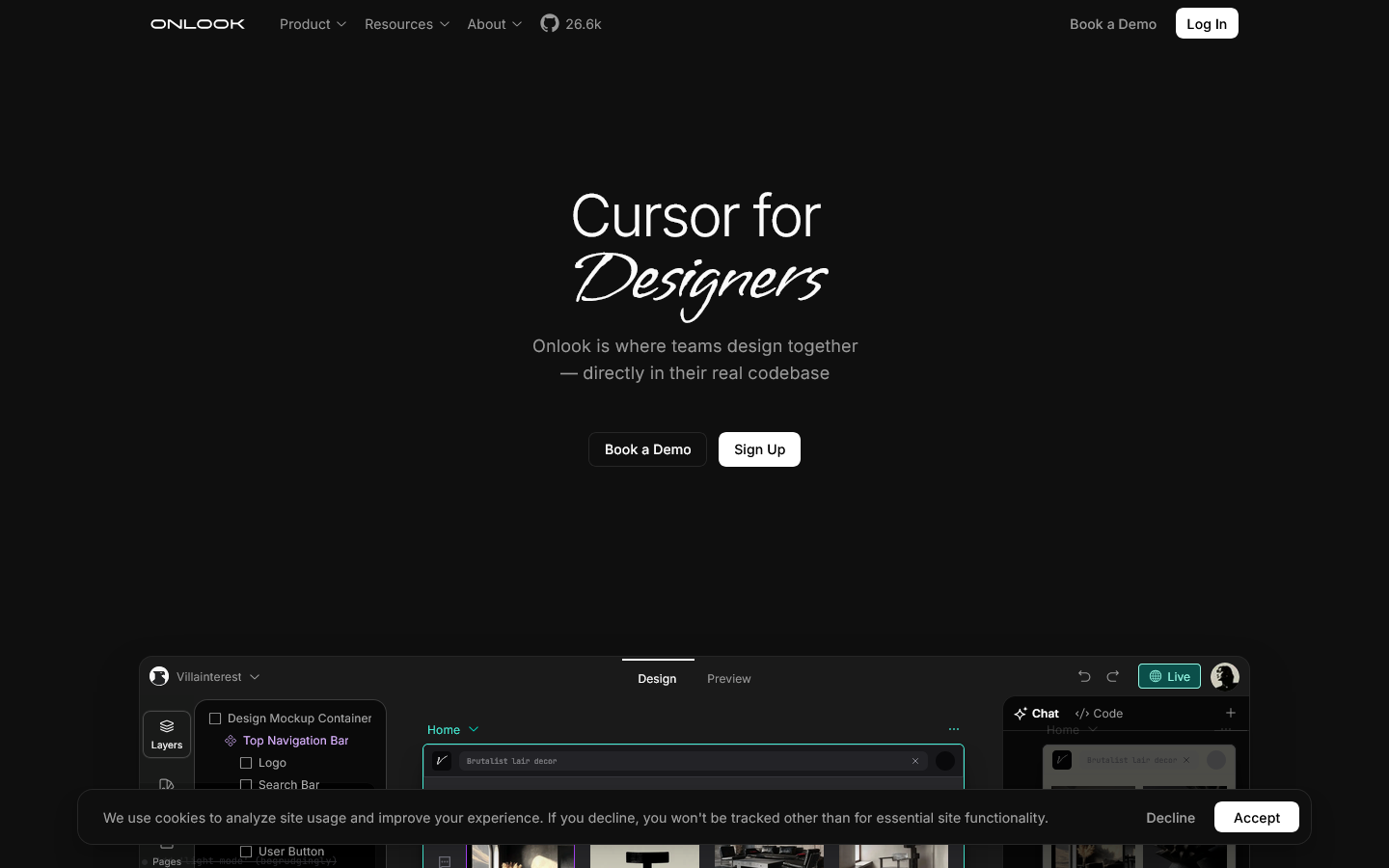Click the Top Navigation Bar component icon

231,741
